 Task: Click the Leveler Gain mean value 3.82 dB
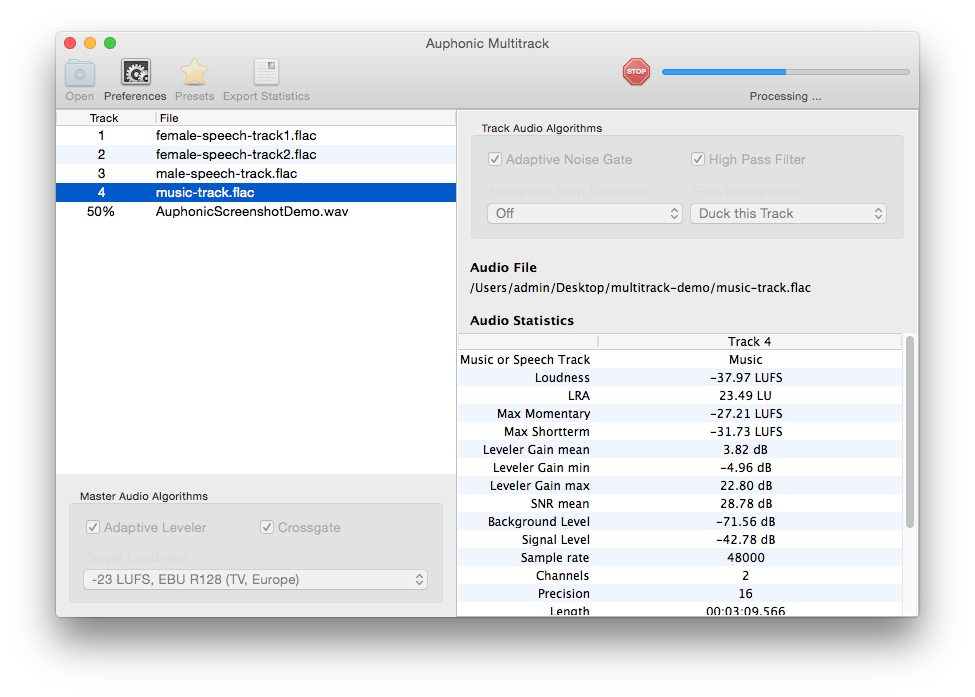click(745, 450)
